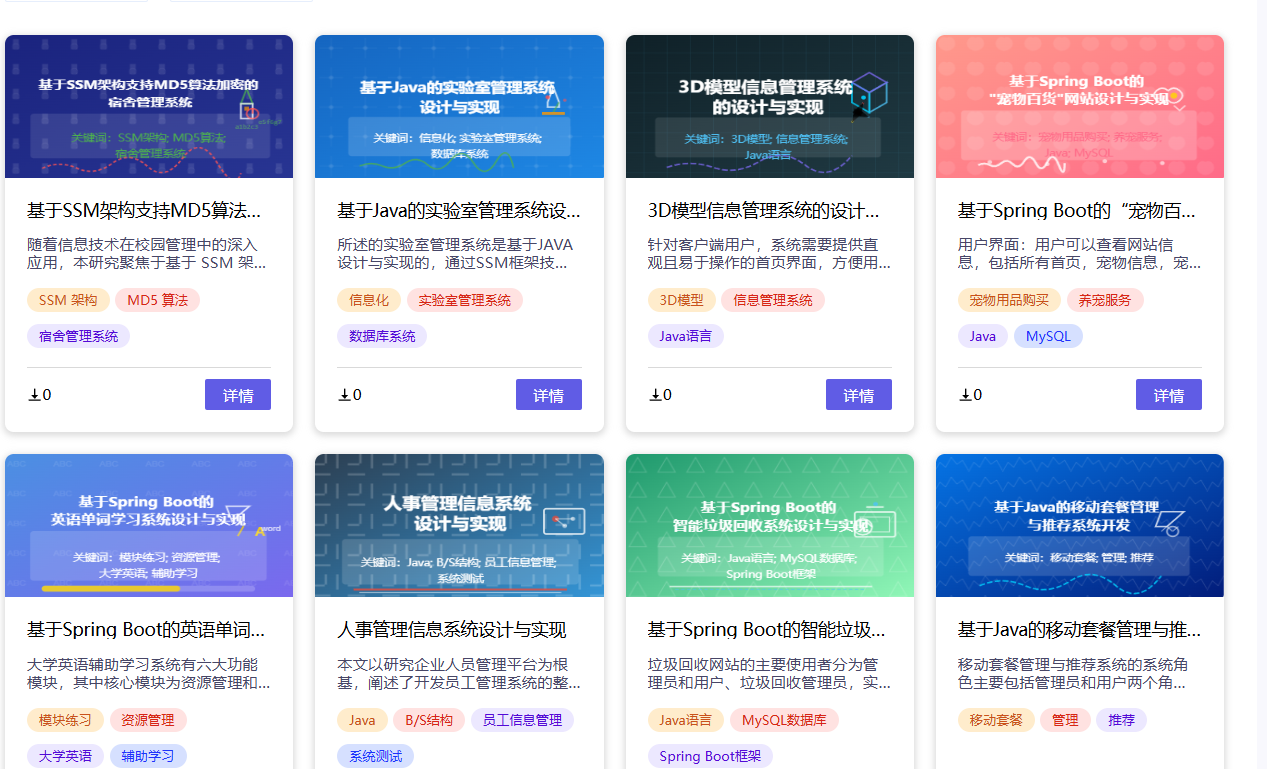Select the 信息管理系统 tag
1267x769 pixels.
point(773,300)
